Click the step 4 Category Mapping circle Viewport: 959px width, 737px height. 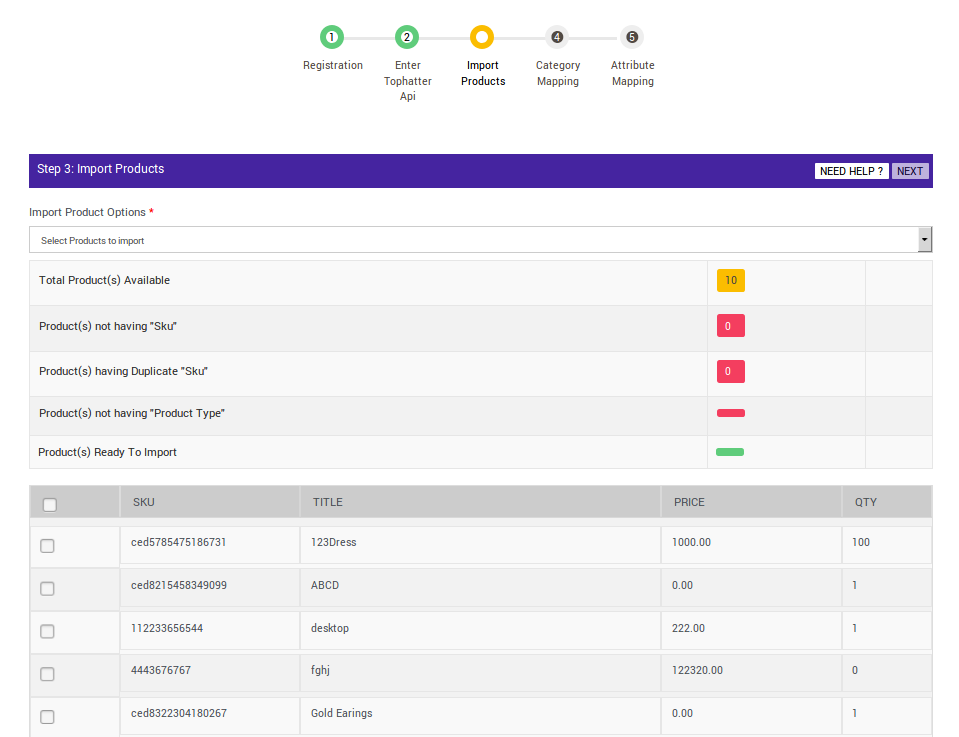coord(557,38)
